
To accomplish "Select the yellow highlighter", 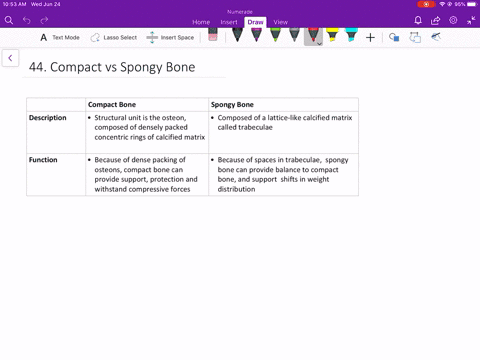I will [x=332, y=35].
